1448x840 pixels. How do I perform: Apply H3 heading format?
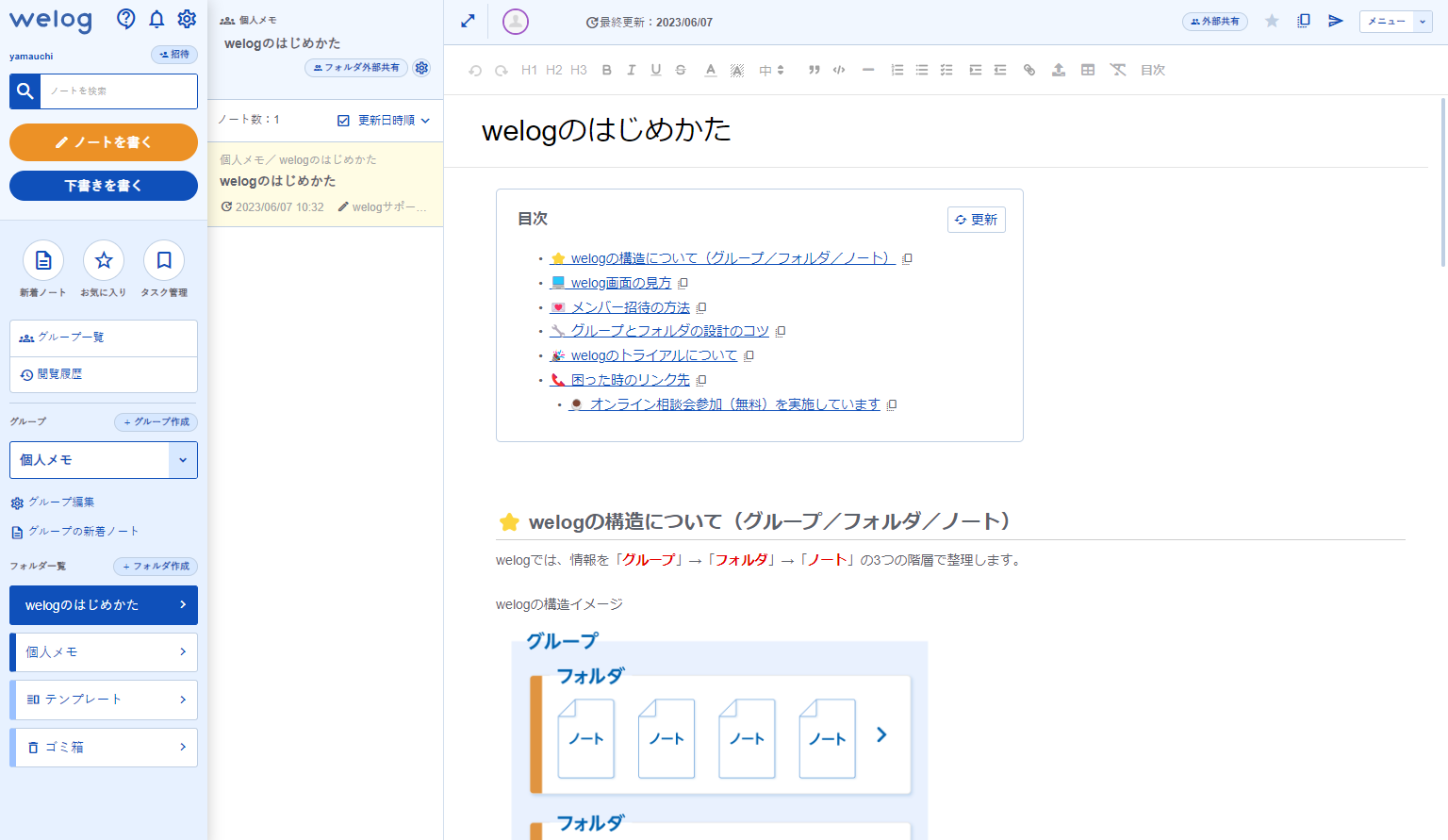click(579, 70)
